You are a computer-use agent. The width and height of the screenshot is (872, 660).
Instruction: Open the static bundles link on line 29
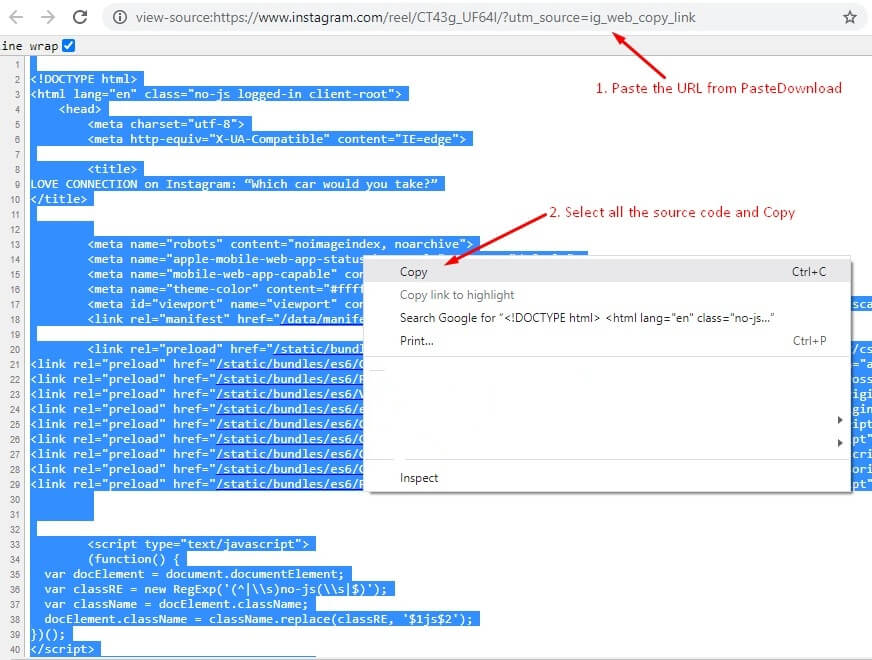click(290, 484)
